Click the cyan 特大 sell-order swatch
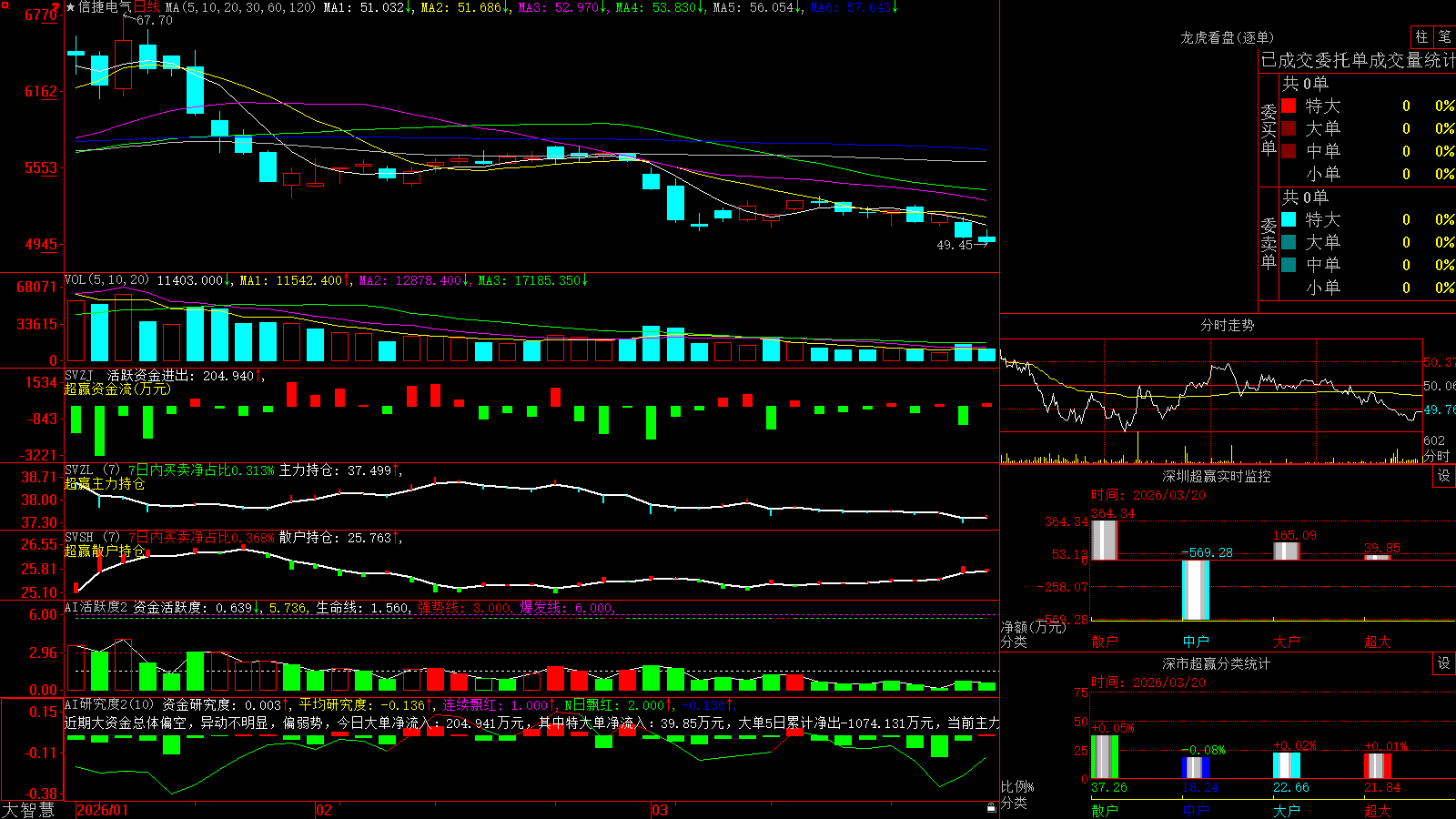This screenshot has width=1456, height=819. pos(1289,219)
